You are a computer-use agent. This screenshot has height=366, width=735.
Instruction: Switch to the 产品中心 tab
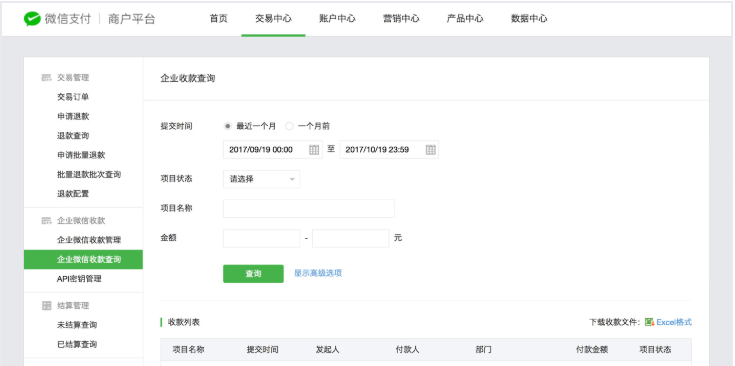465,19
